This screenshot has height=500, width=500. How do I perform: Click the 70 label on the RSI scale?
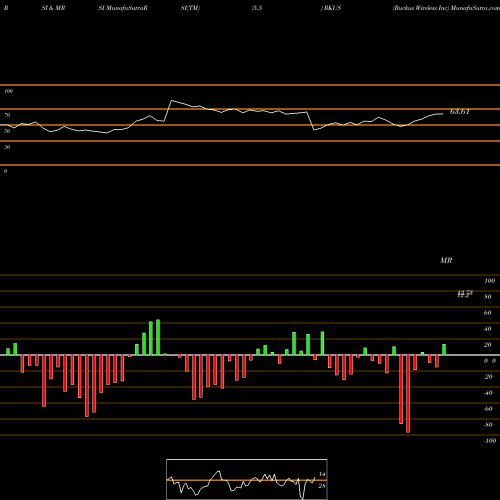click(x=7, y=115)
